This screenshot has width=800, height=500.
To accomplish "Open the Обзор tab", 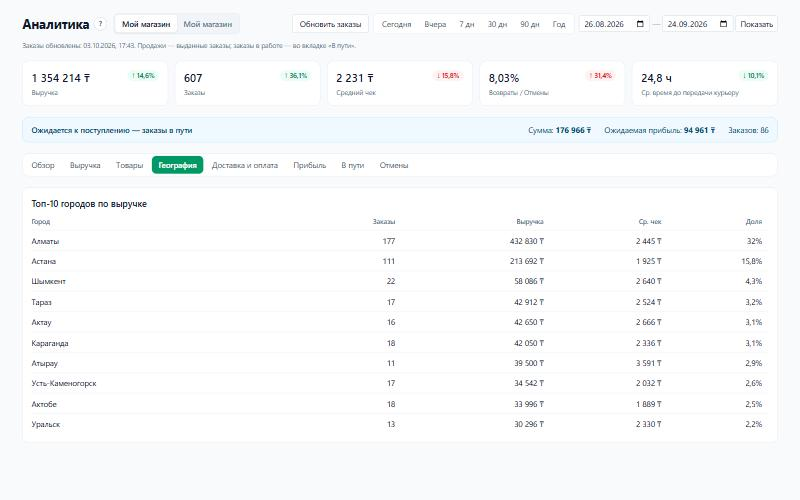I will [x=43, y=165].
